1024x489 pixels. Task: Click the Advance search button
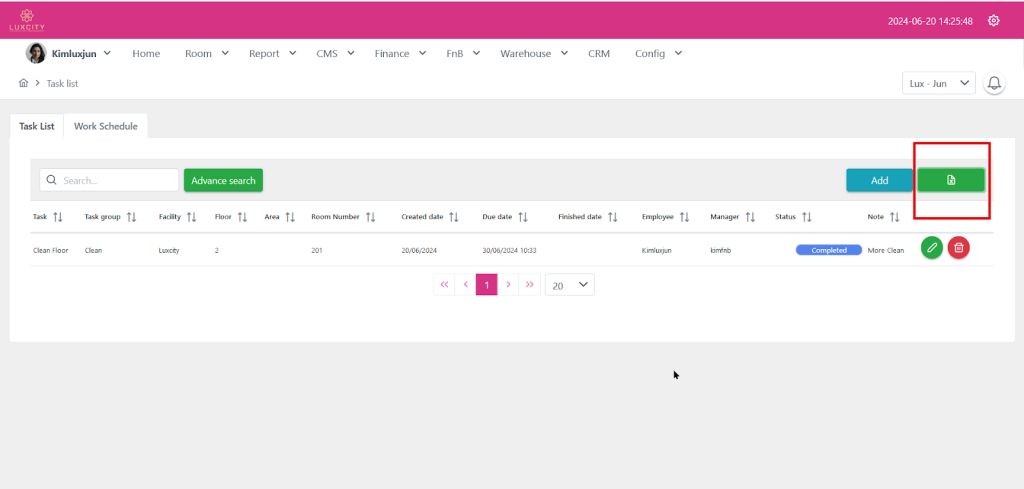tap(223, 180)
